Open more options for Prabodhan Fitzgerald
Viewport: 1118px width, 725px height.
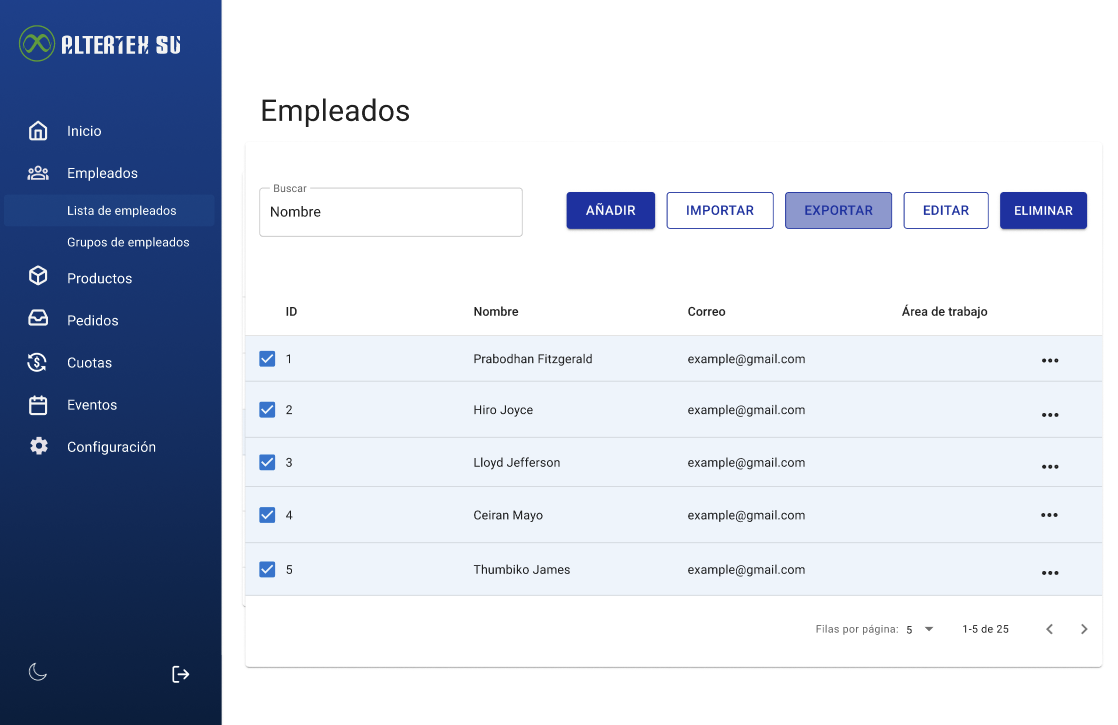click(1050, 360)
